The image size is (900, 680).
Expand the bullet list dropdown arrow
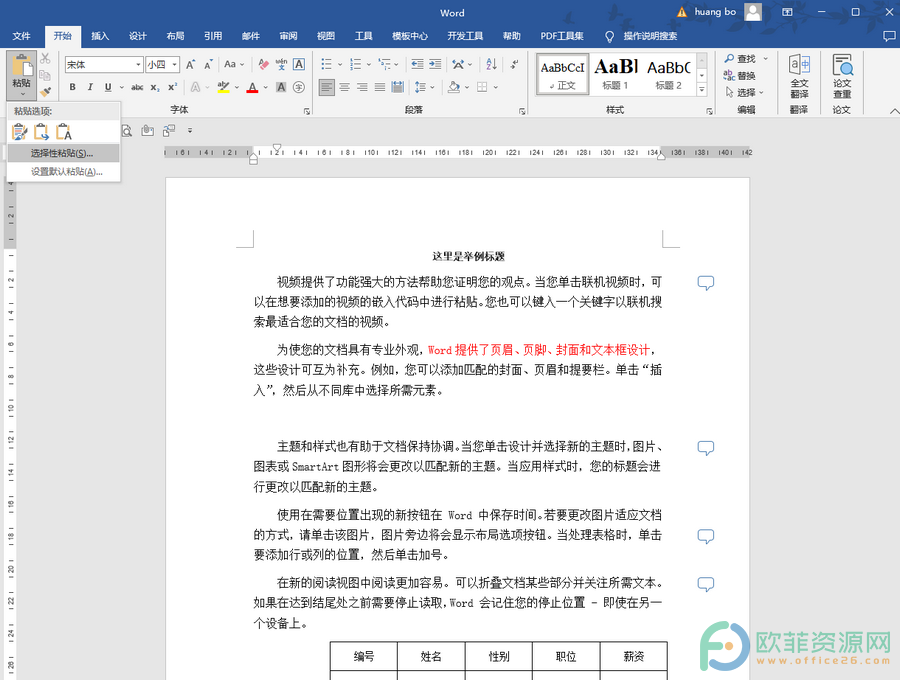point(339,64)
